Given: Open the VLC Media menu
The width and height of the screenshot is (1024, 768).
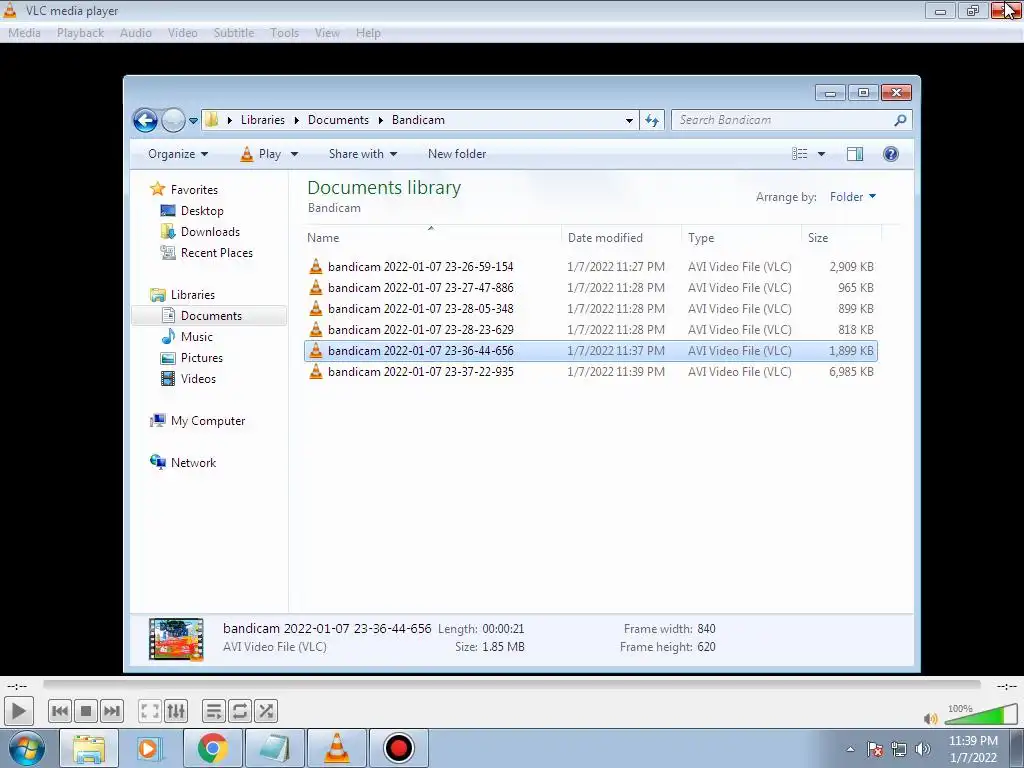Looking at the screenshot, I should click(x=24, y=33).
